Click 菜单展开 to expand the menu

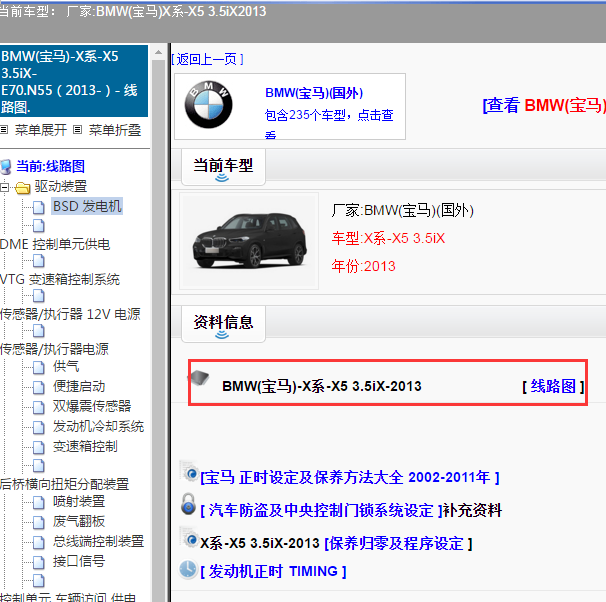point(41,130)
